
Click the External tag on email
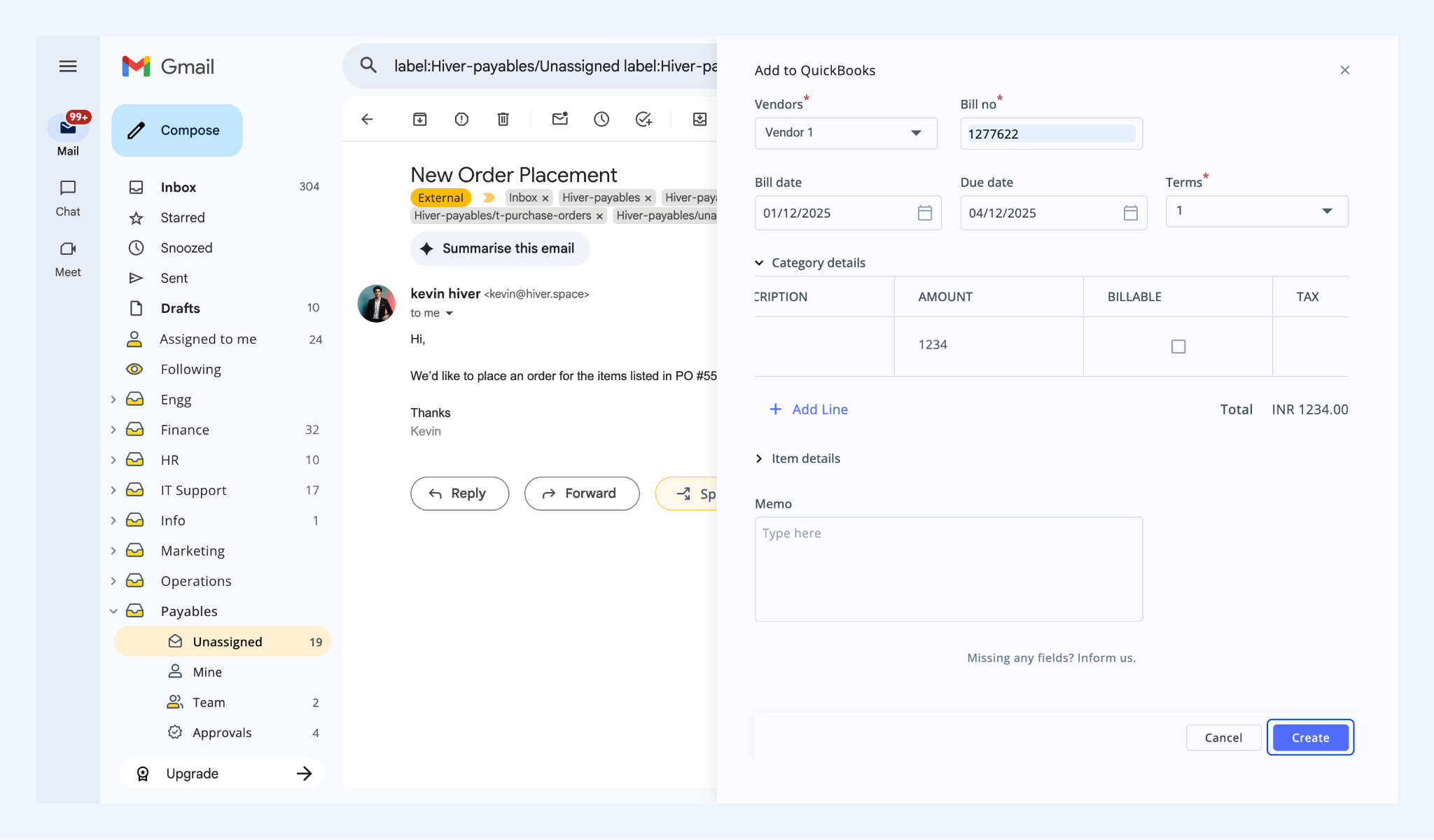(x=440, y=198)
